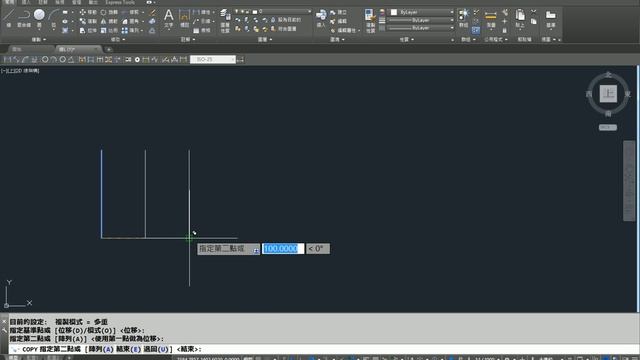Click the Mirror (鏡射) tool
Viewport: 640px width, 360px height.
[109, 21]
